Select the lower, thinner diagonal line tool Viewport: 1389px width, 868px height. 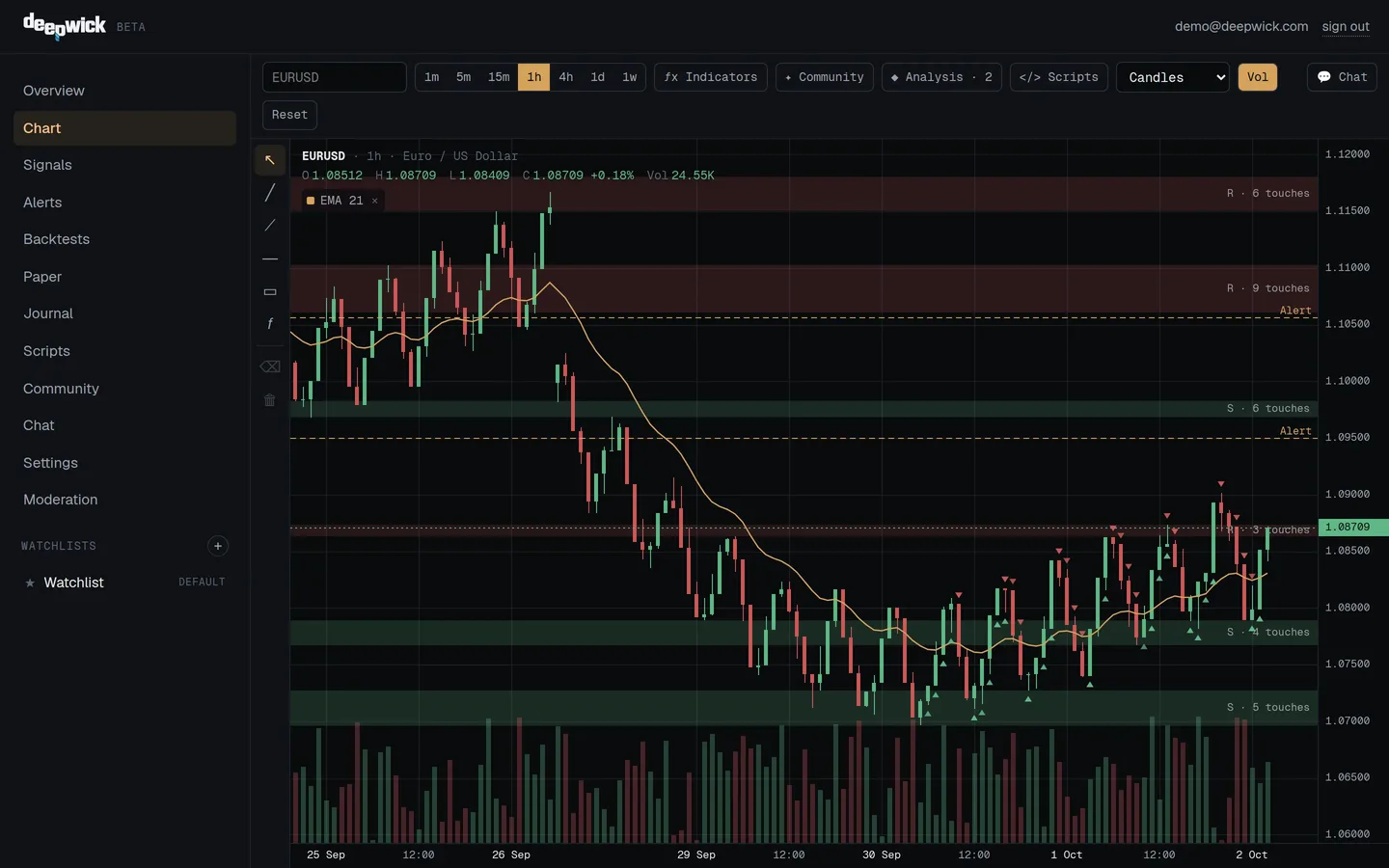(x=270, y=226)
